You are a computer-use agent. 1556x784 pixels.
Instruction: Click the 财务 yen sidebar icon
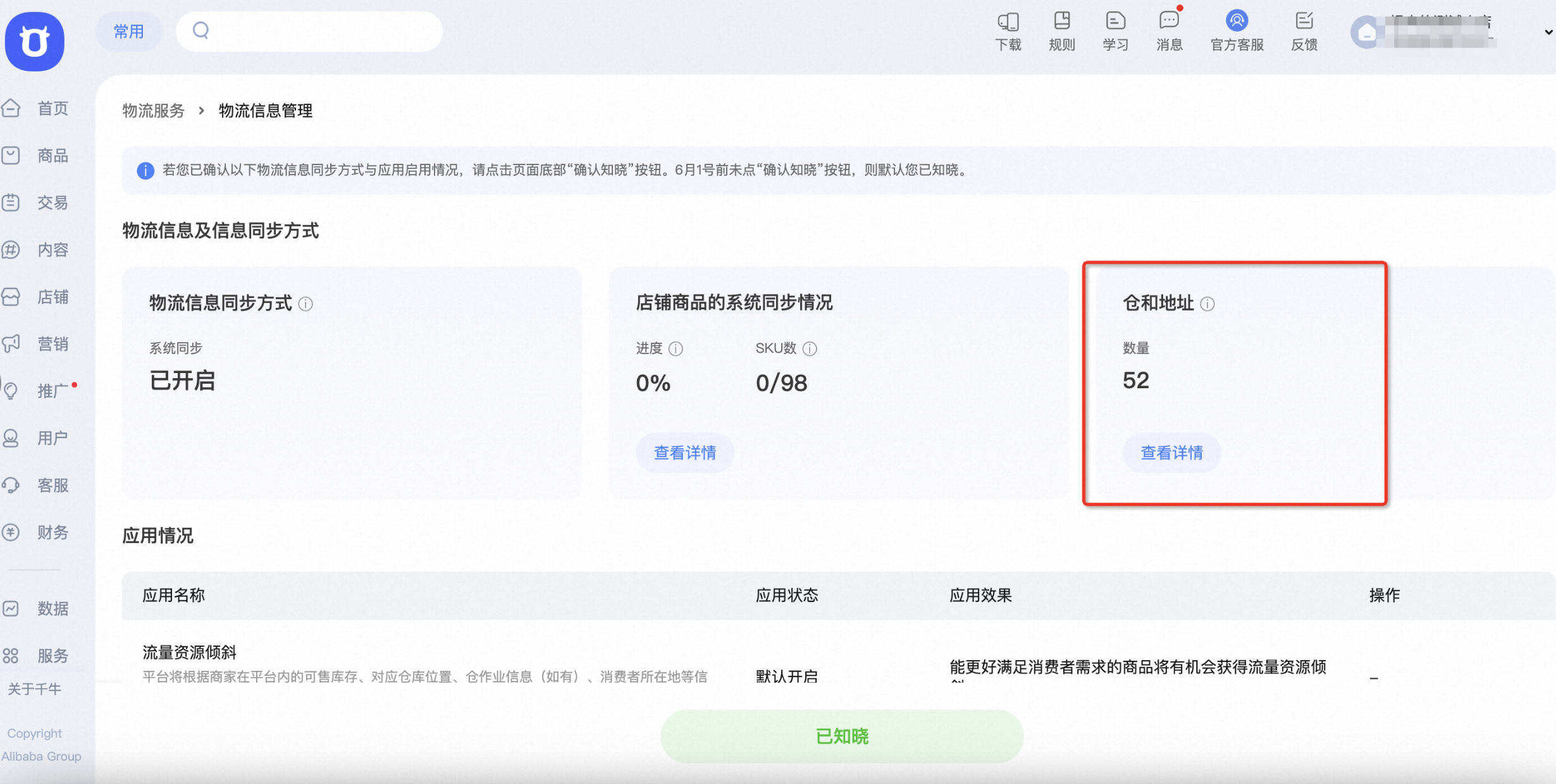click(11, 532)
